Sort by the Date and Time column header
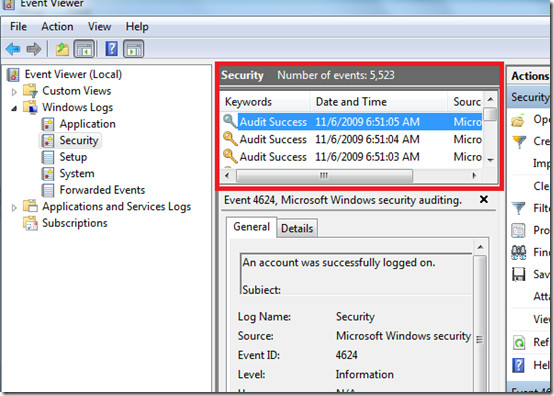Image resolution: width=554 pixels, height=396 pixels. tap(378, 102)
